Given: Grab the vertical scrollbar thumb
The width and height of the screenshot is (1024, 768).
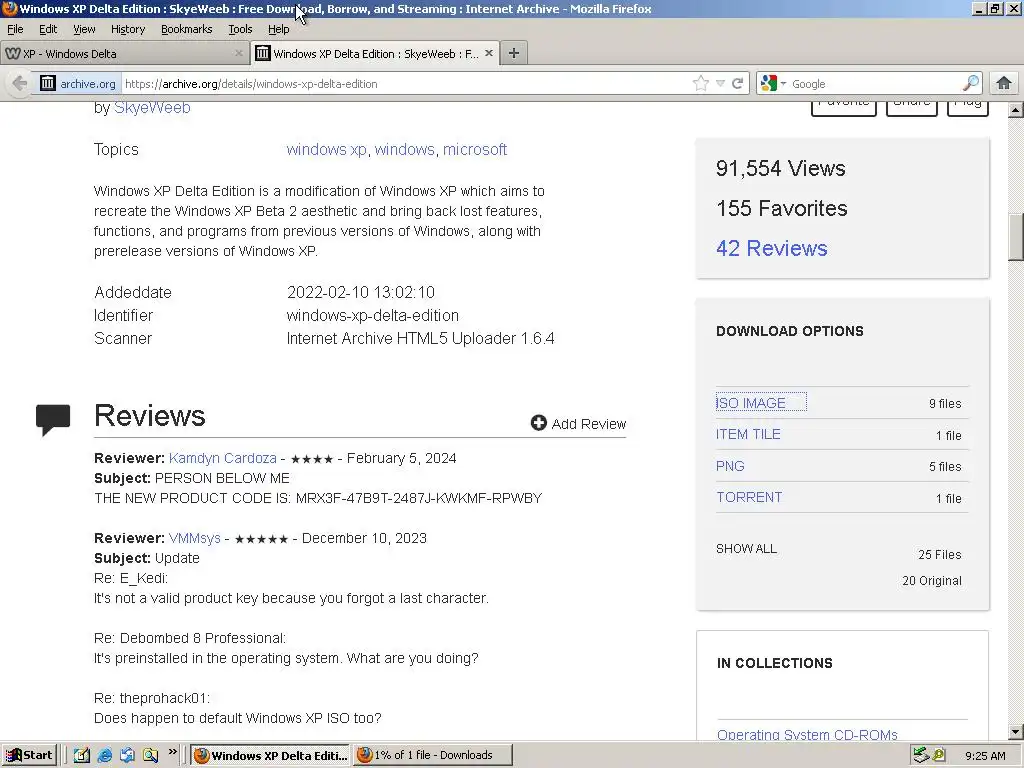Looking at the screenshot, I should click(1016, 237).
